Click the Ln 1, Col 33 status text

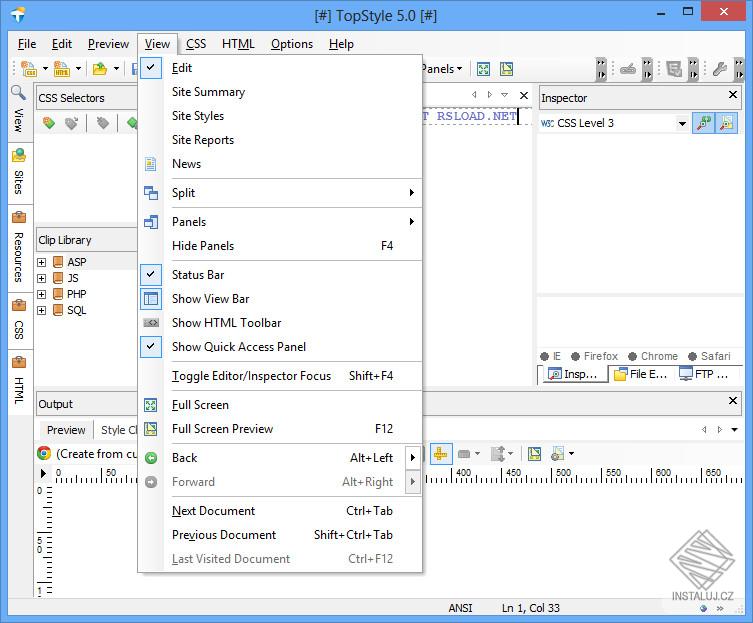[531, 608]
